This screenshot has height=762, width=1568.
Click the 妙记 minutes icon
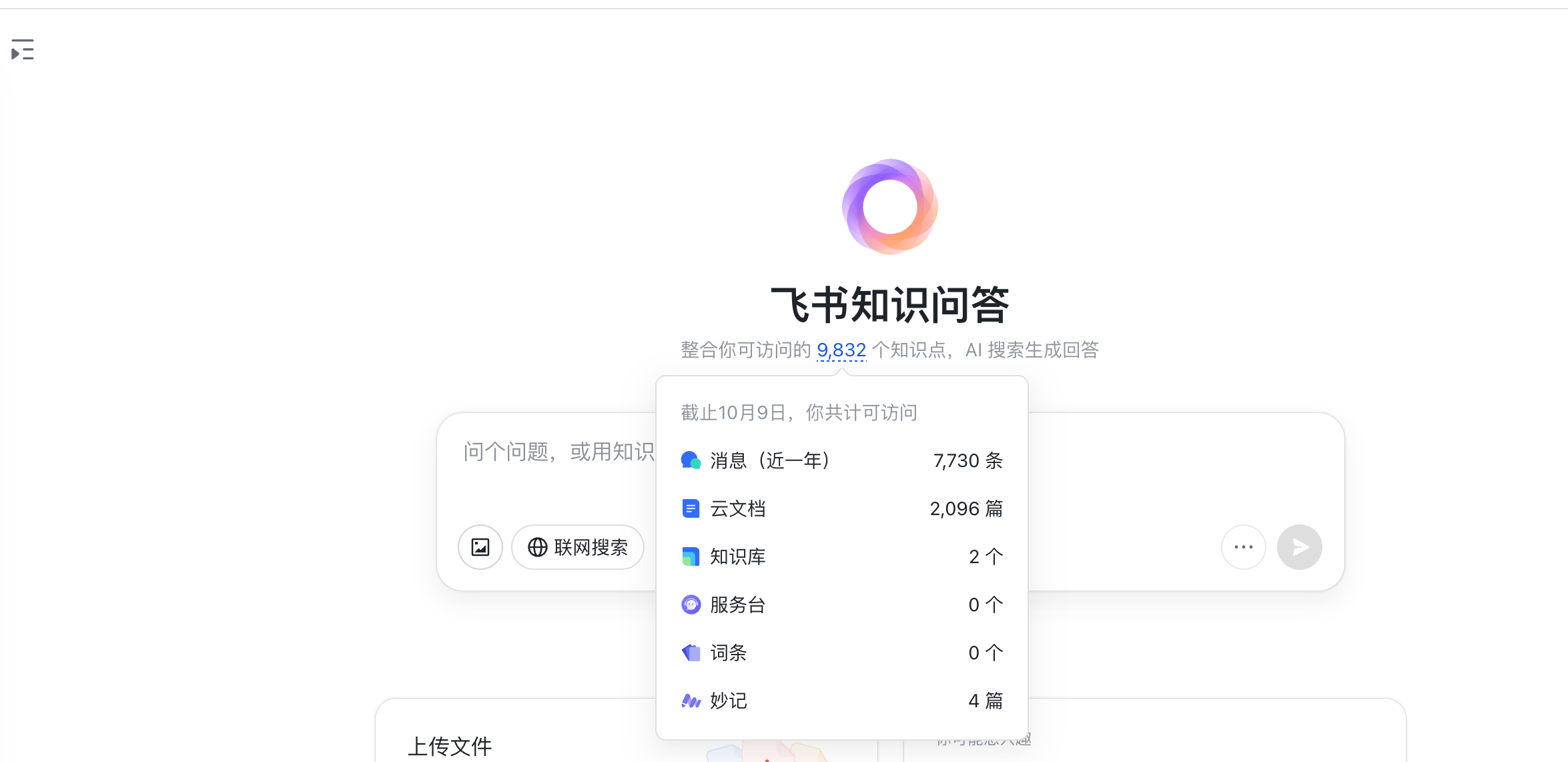point(691,701)
